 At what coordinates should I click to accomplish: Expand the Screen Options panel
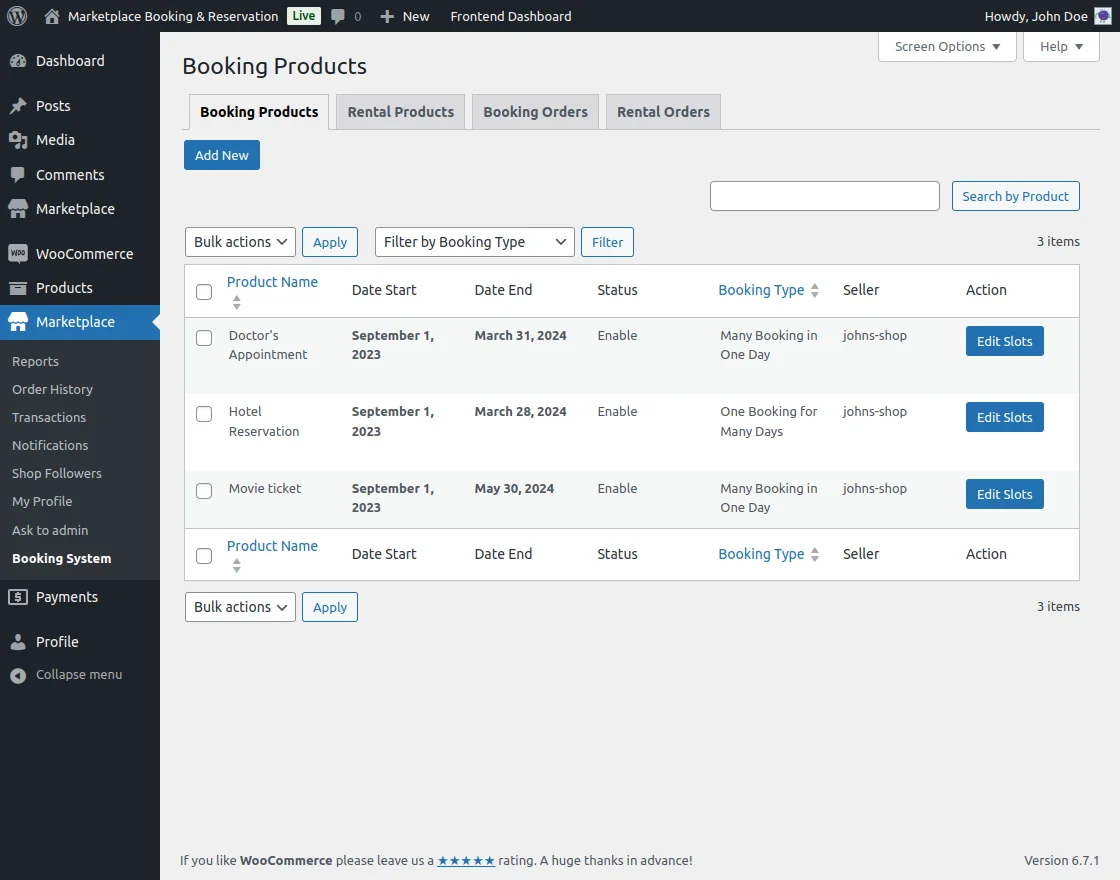coord(946,46)
